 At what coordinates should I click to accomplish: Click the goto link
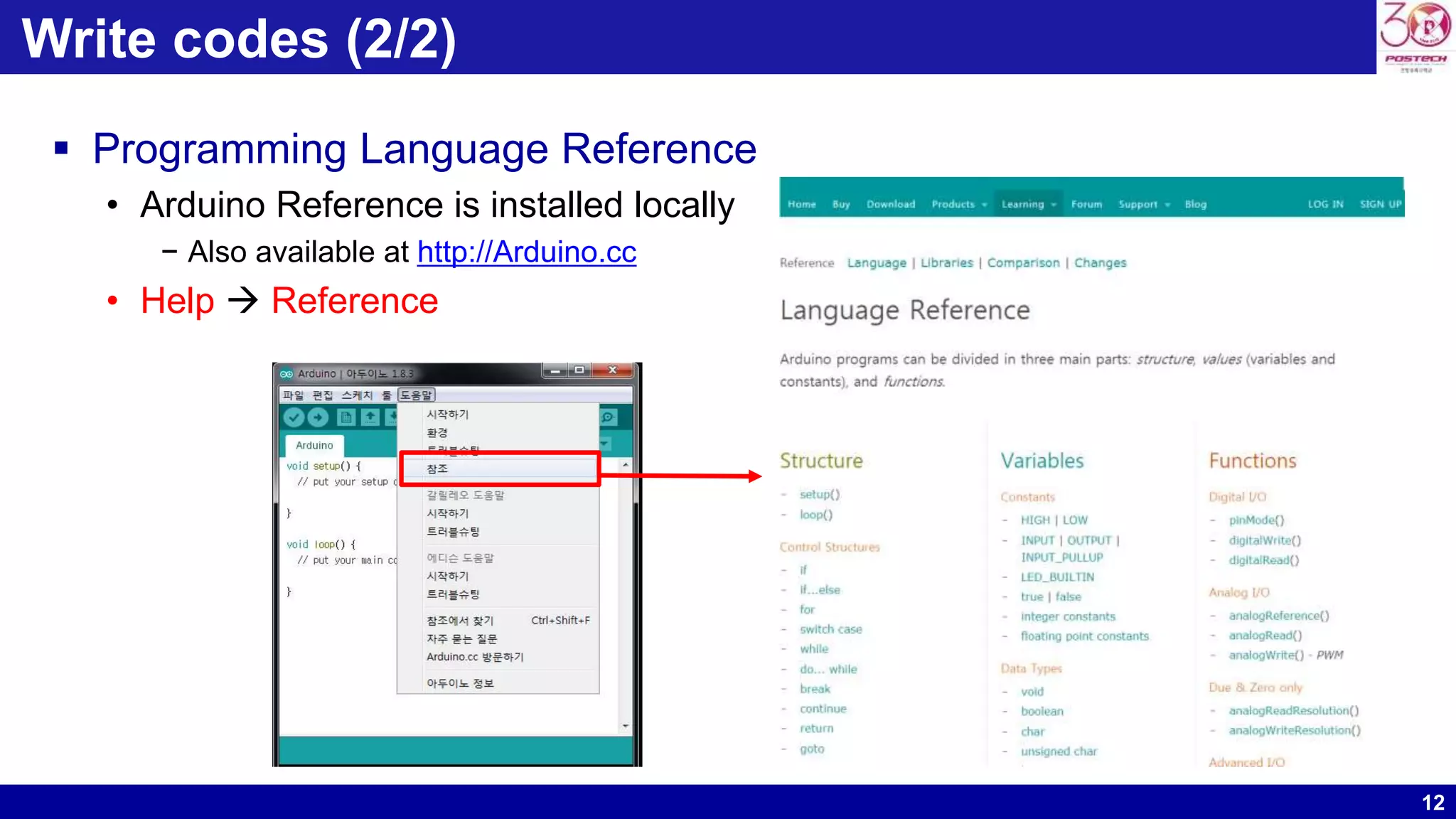point(812,749)
